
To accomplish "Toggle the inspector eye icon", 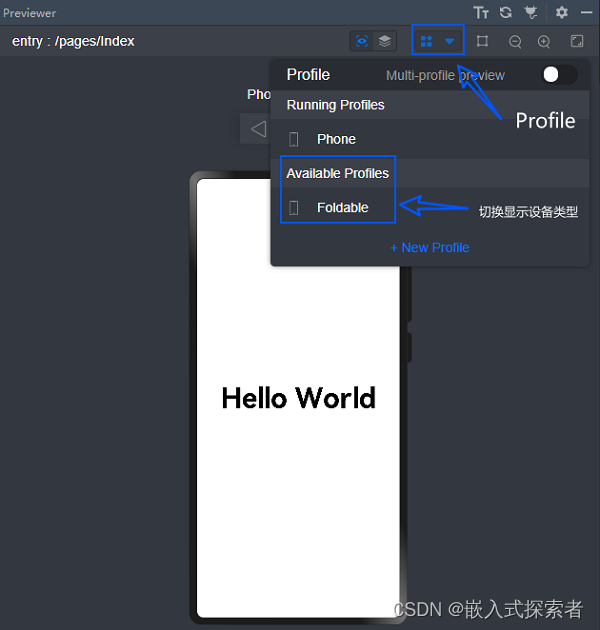I will (362, 41).
